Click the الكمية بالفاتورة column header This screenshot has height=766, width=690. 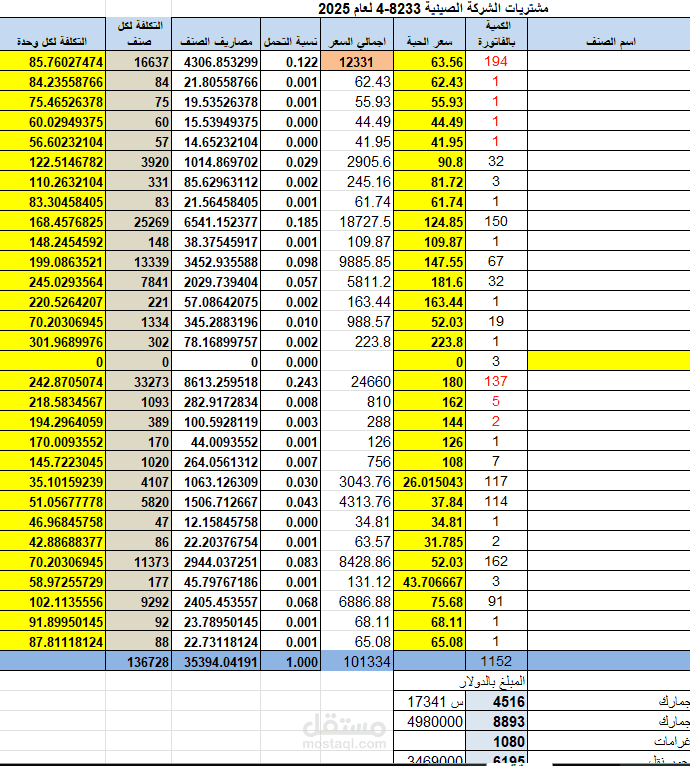496,34
